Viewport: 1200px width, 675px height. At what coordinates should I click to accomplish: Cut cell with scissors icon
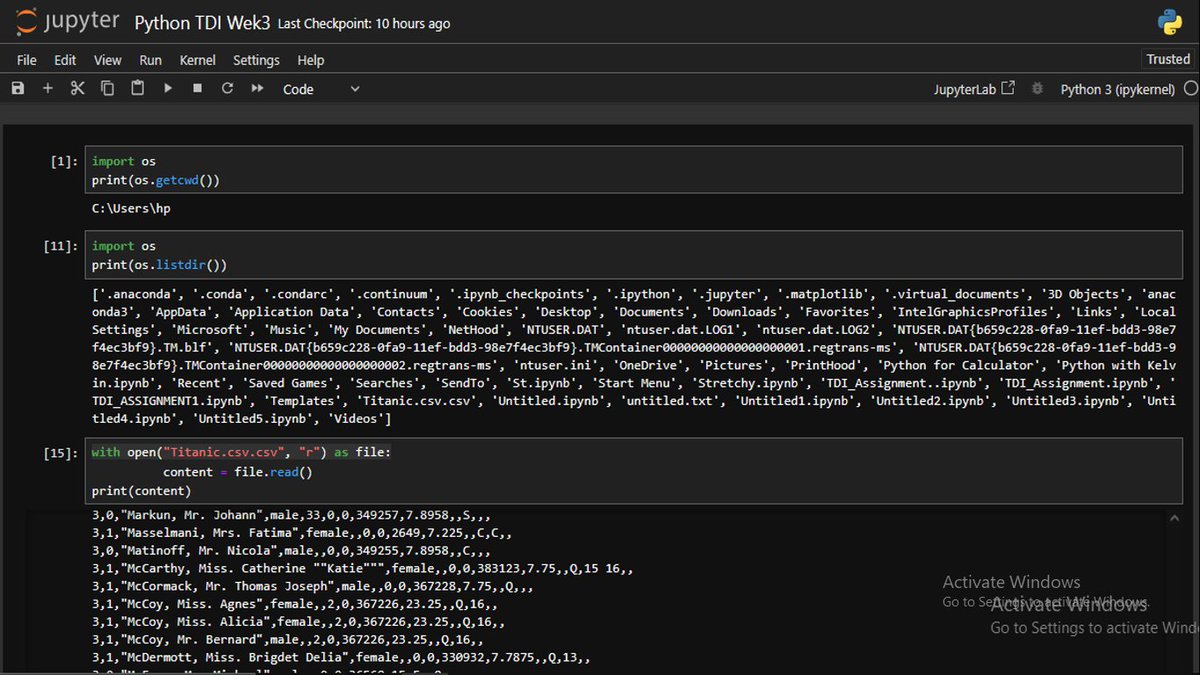point(77,89)
